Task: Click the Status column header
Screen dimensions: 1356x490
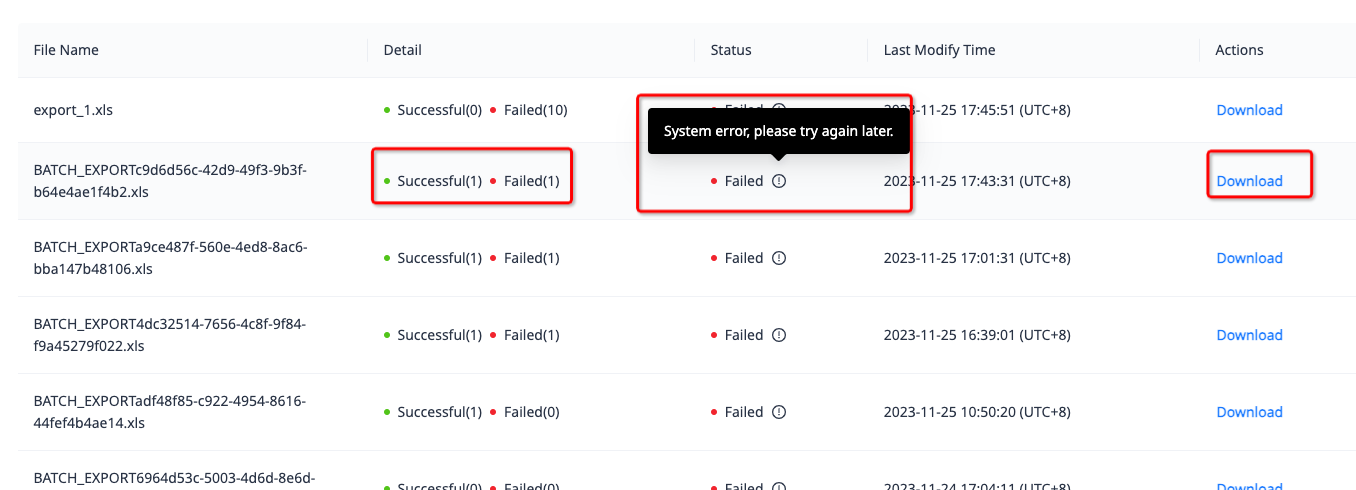Action: click(731, 50)
